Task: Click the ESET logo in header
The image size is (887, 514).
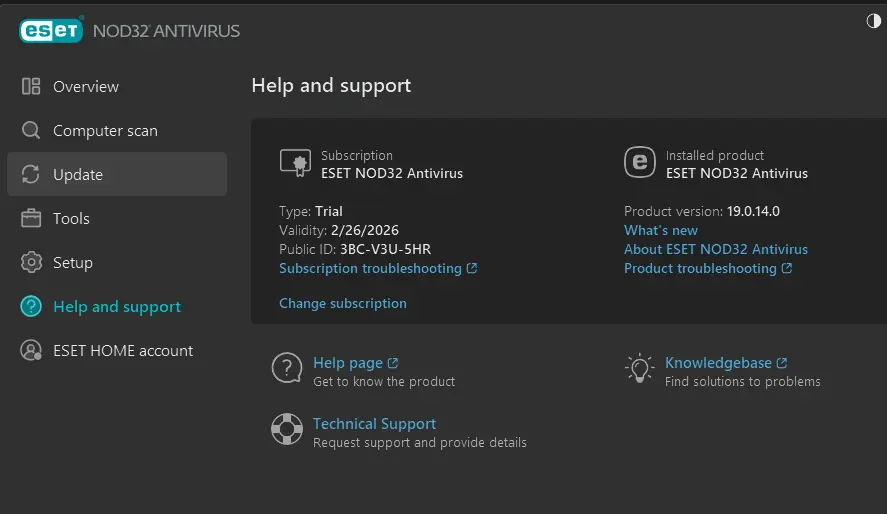Action: click(51, 31)
